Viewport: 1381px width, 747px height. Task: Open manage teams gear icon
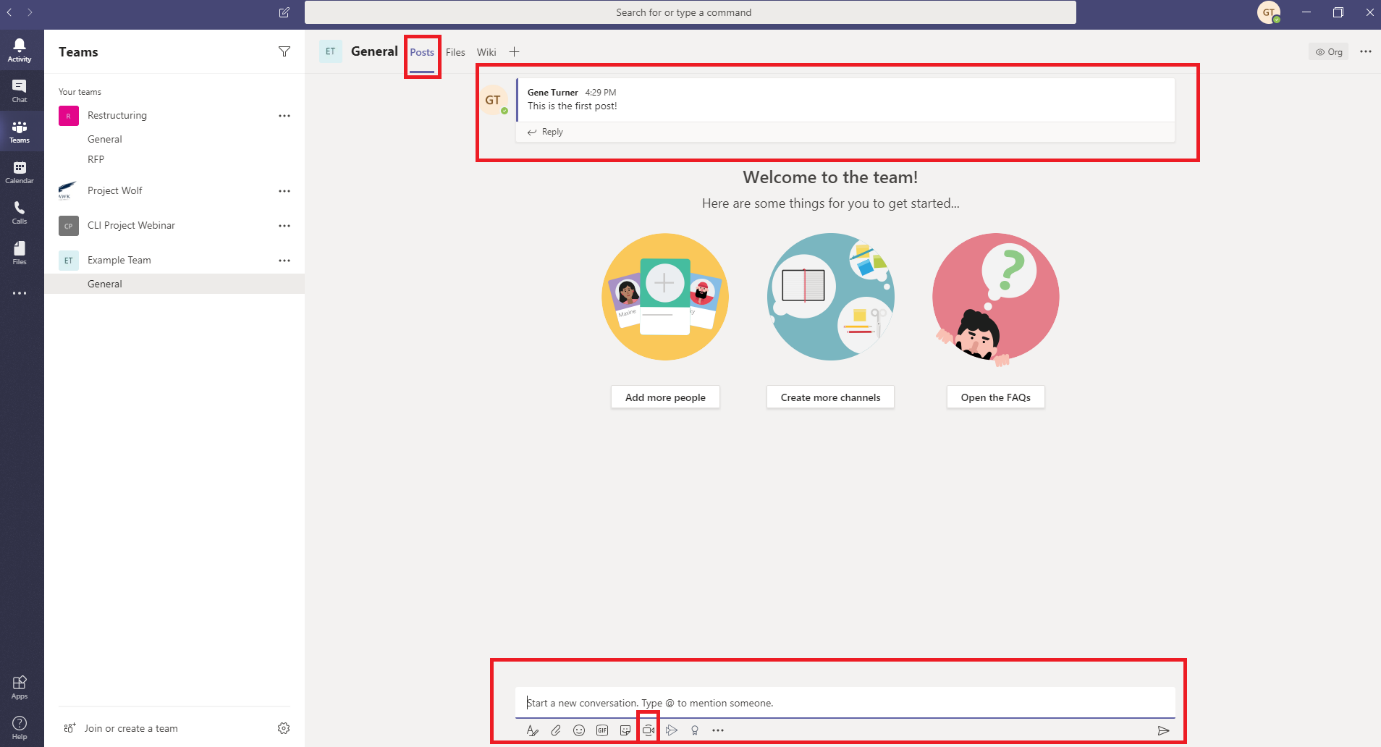(x=284, y=728)
